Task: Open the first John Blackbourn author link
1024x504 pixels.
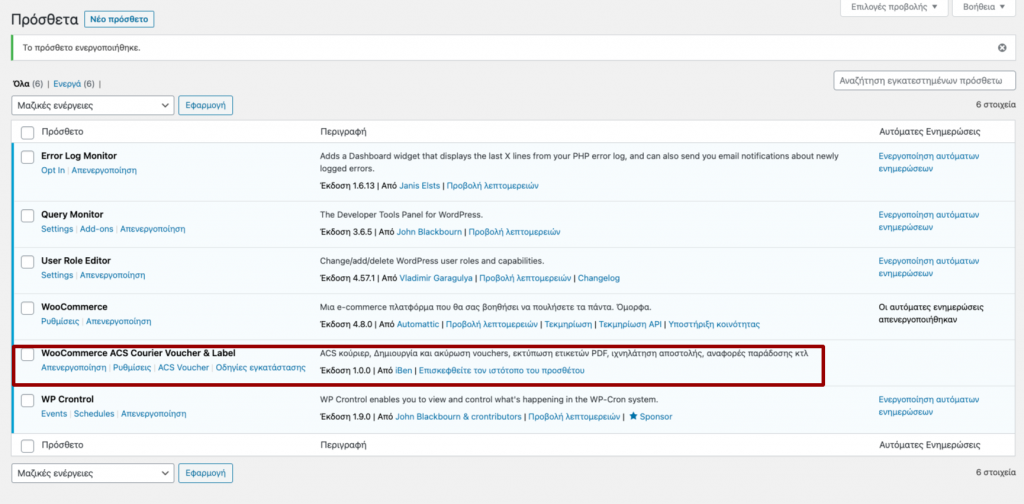Action: coord(430,232)
